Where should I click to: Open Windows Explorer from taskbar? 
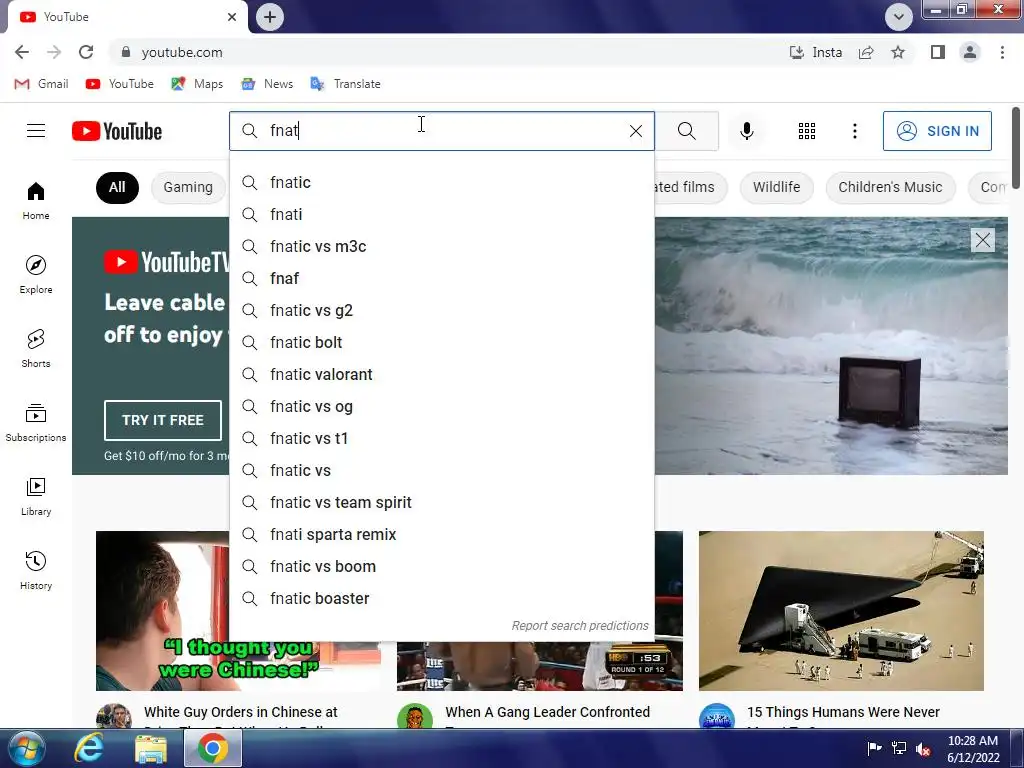[151, 748]
